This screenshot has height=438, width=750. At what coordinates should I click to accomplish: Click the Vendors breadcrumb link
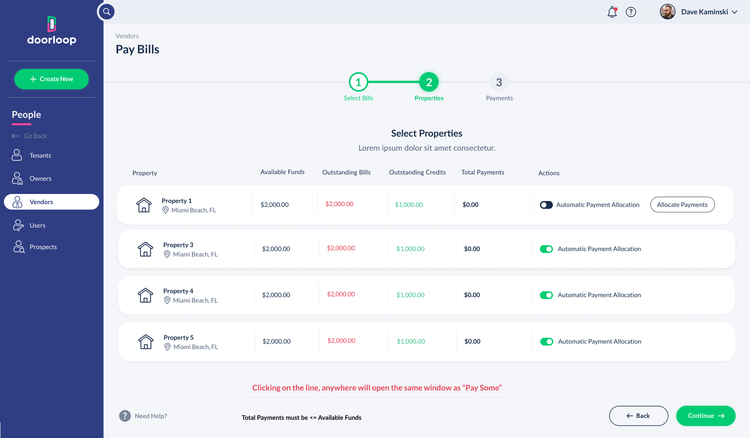(x=127, y=35)
